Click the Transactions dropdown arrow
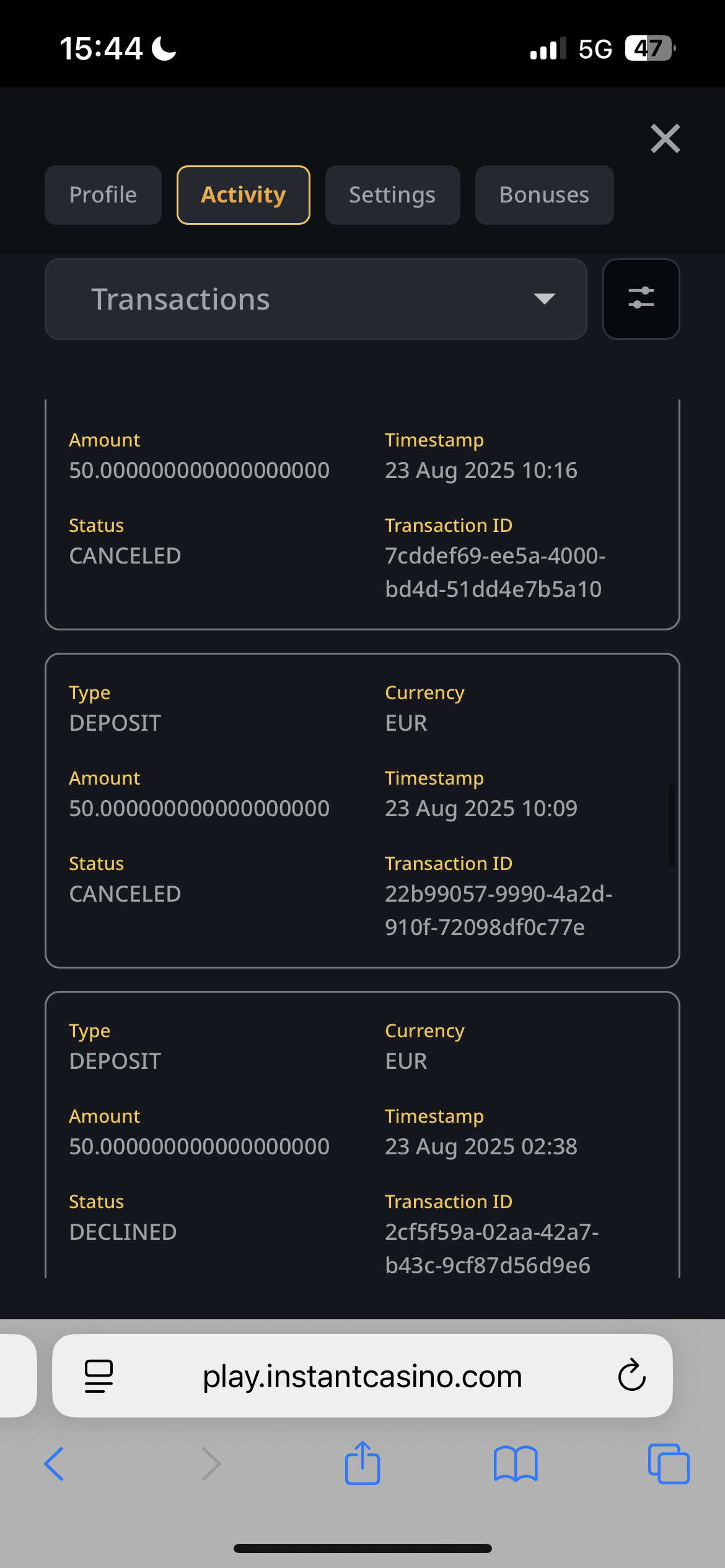The image size is (725, 1568). click(x=544, y=299)
